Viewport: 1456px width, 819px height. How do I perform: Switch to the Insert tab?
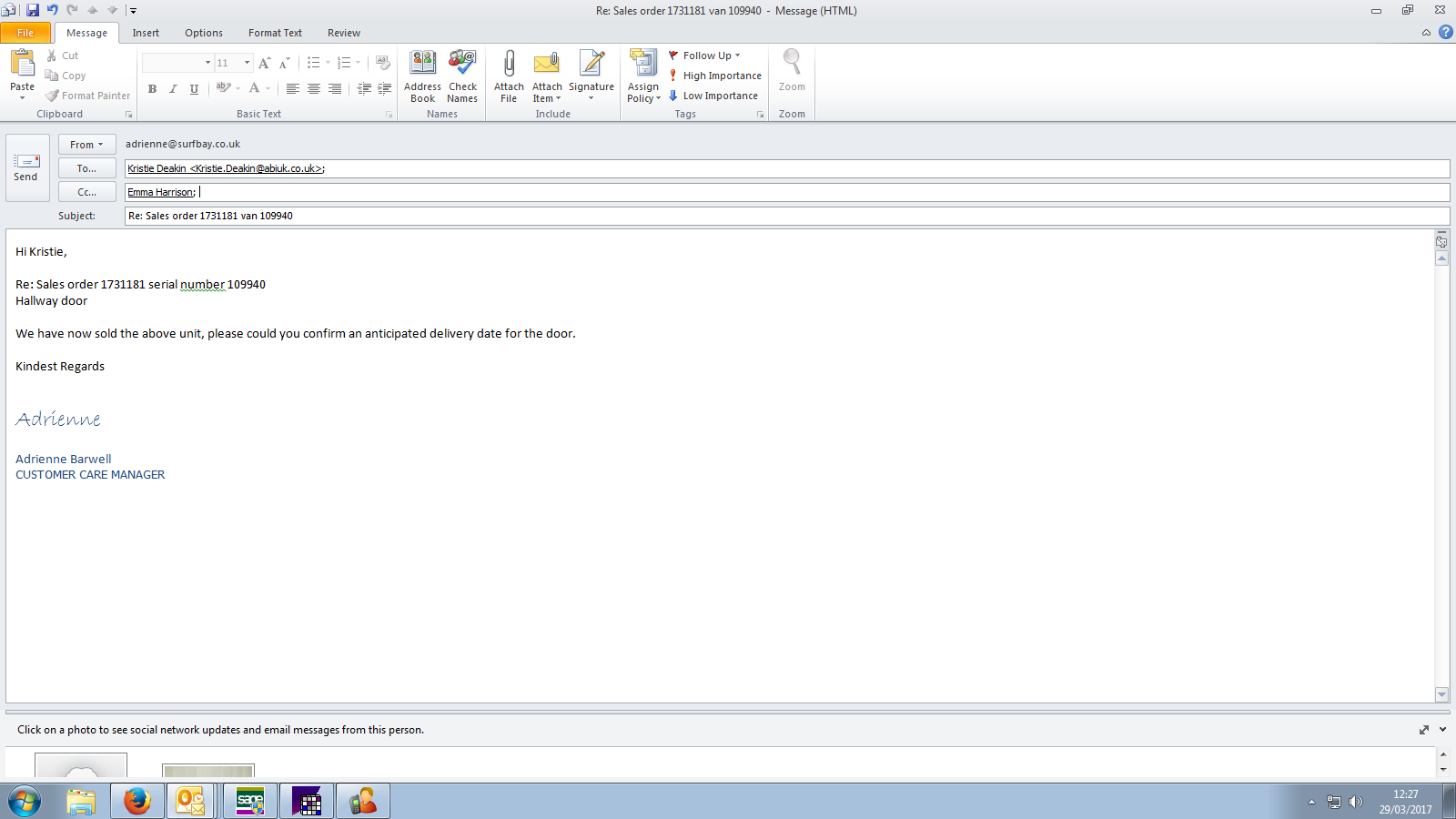point(146,33)
